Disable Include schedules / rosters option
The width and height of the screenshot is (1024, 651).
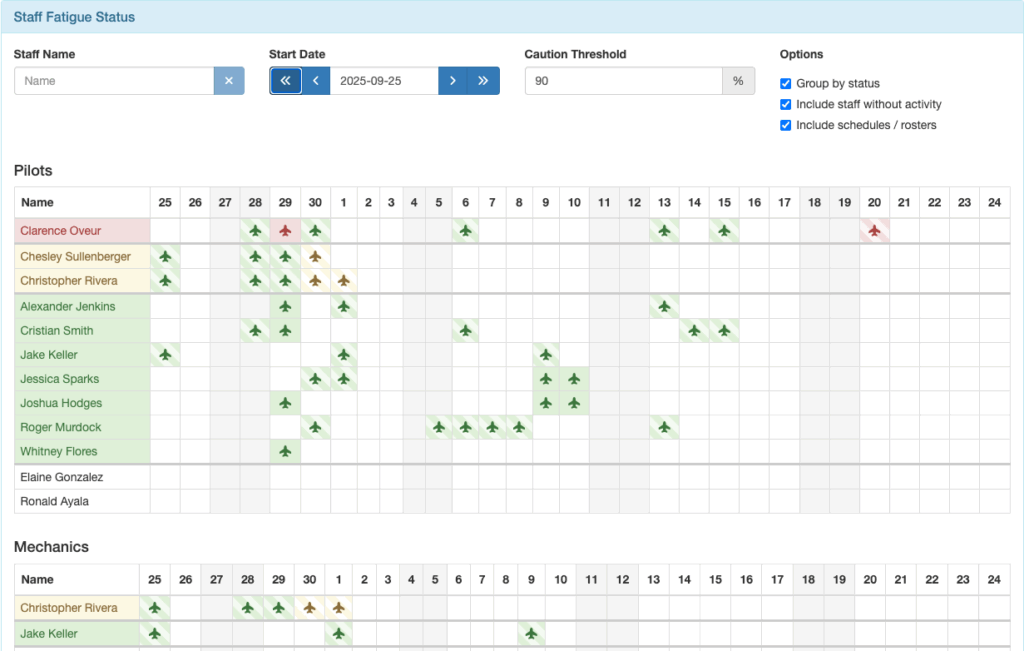tap(786, 125)
